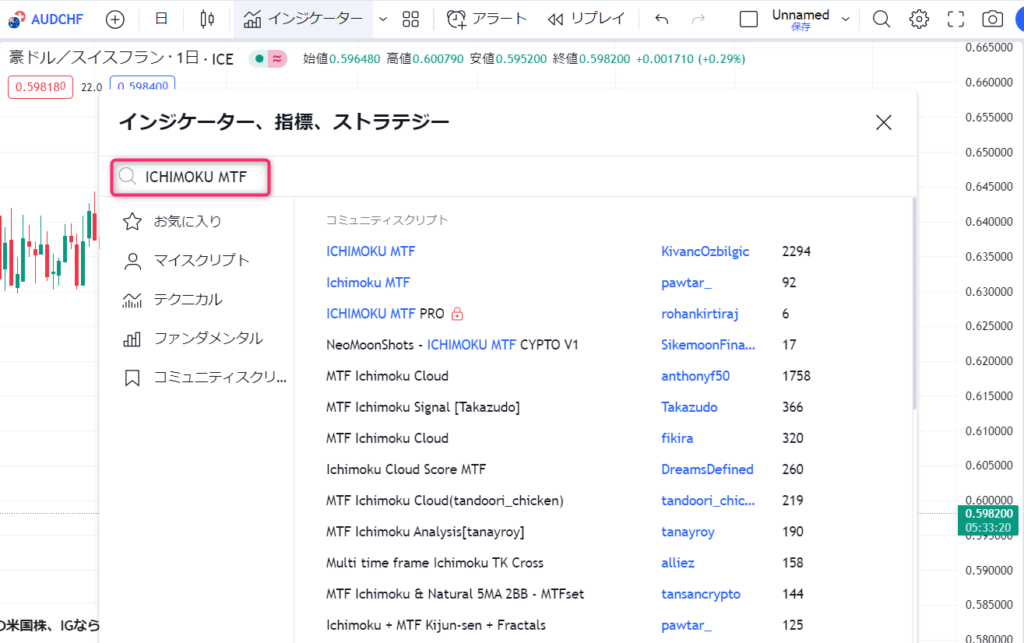Screen dimensions: 1024x643
Task: Expand the indicator favorites dropdown arrow
Action: tap(383, 20)
